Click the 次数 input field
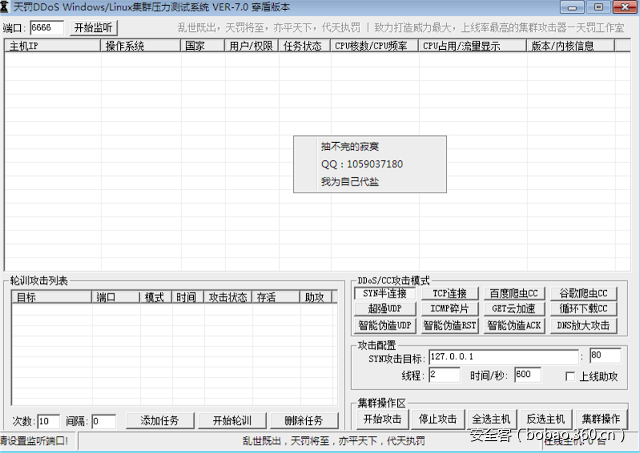 click(x=48, y=421)
